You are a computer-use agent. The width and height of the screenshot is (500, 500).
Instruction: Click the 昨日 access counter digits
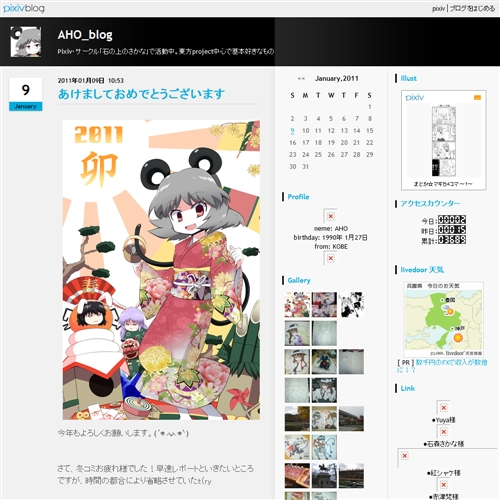point(452,230)
